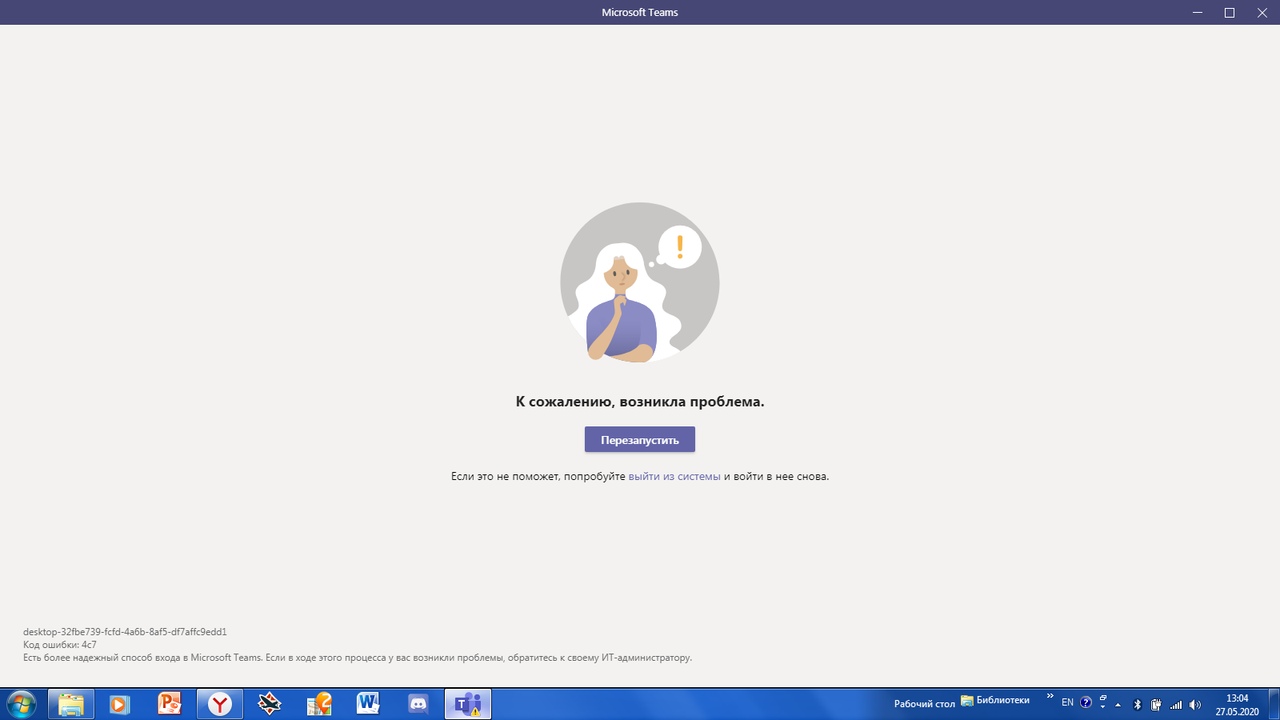Minimize the Microsoft Teams window

pyautogui.click(x=1198, y=12)
